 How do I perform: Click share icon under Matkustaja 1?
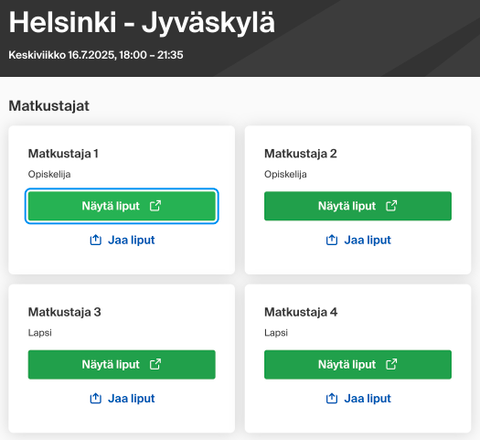coord(96,240)
